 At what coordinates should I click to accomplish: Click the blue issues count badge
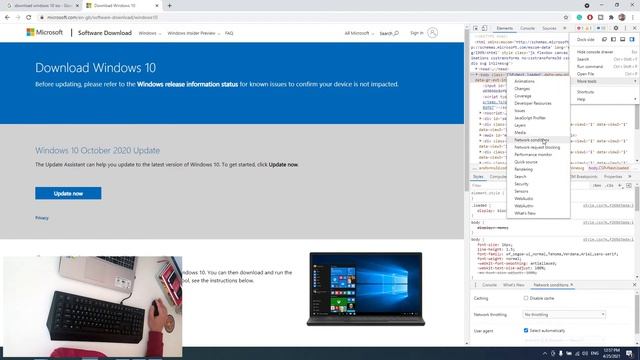[601, 28]
